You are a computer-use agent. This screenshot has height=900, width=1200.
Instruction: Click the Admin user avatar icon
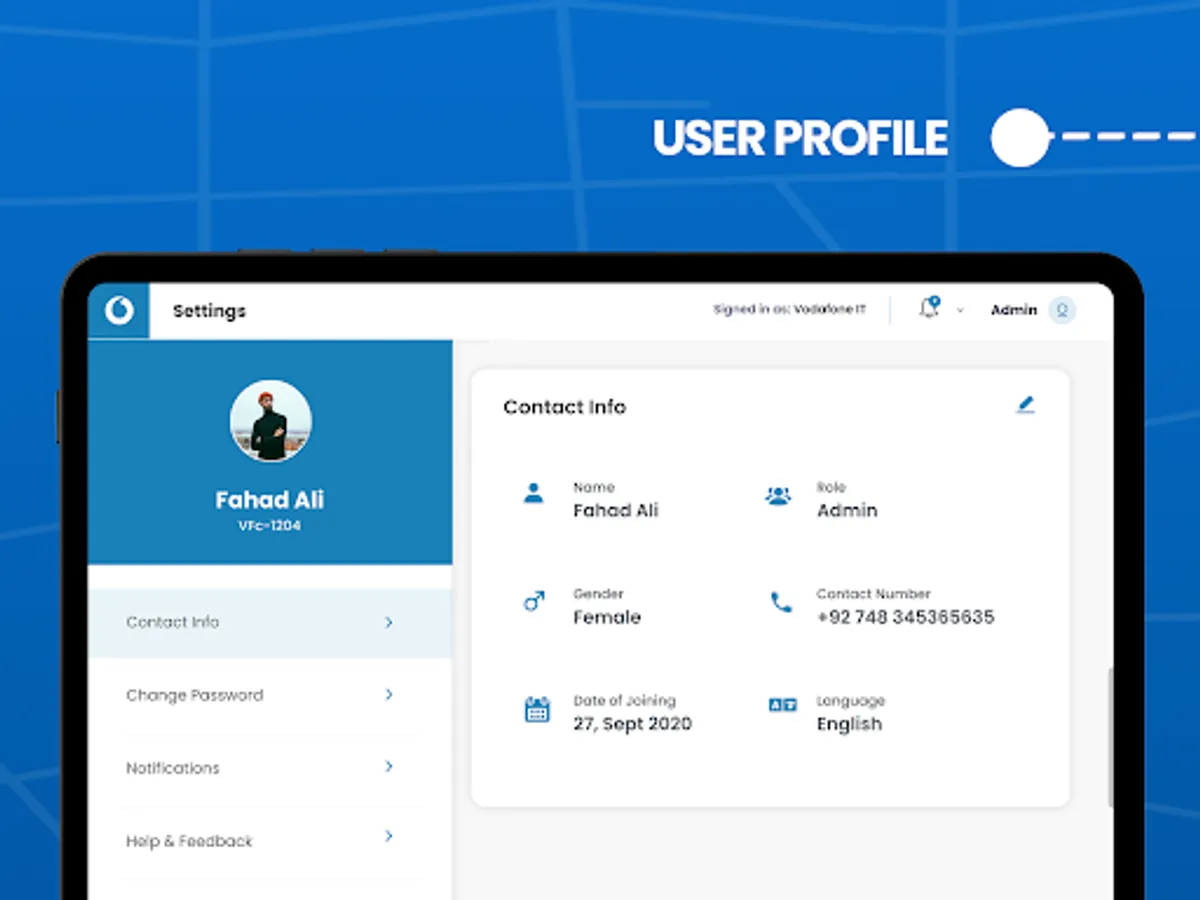click(1062, 310)
